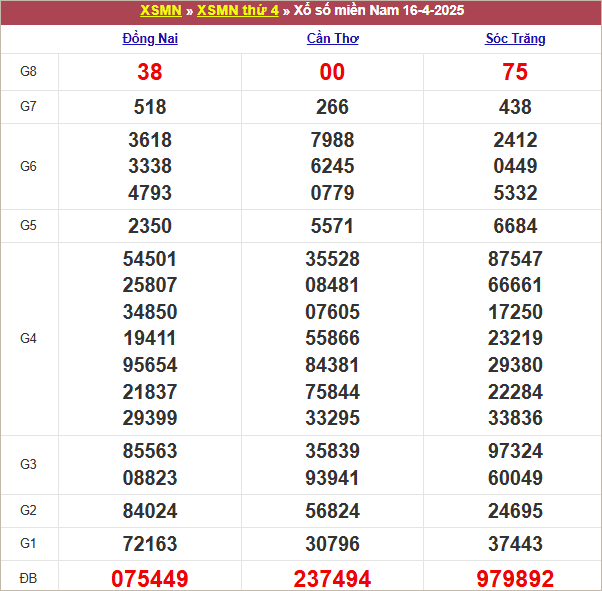
Task: Click G4 number 23219
Action: 515,338
